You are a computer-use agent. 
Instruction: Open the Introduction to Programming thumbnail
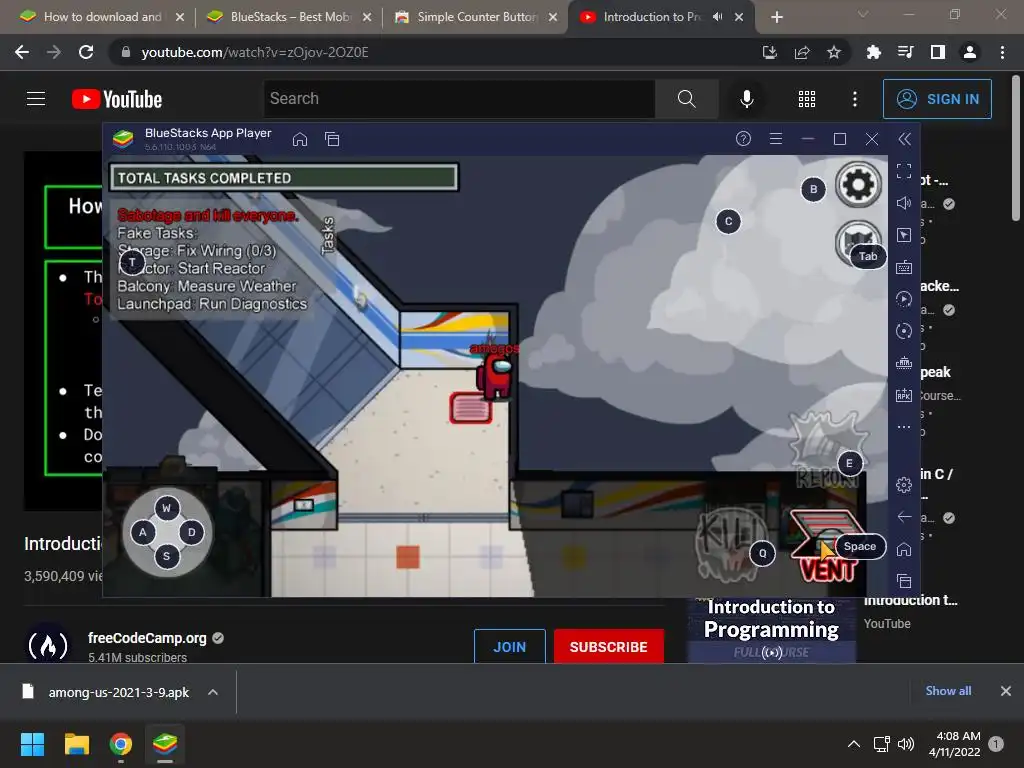771,629
